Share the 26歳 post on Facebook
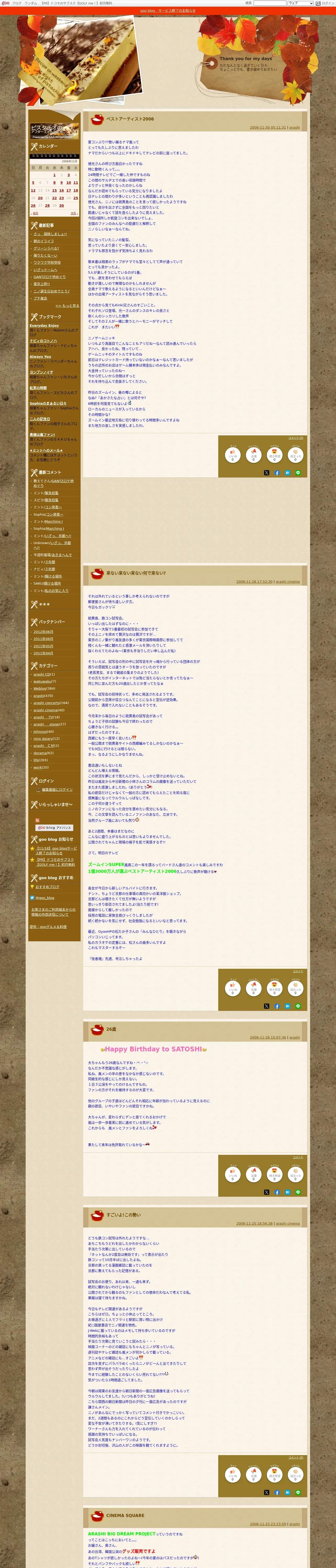Screen dimensions: 336x1568 tap(277, 1192)
